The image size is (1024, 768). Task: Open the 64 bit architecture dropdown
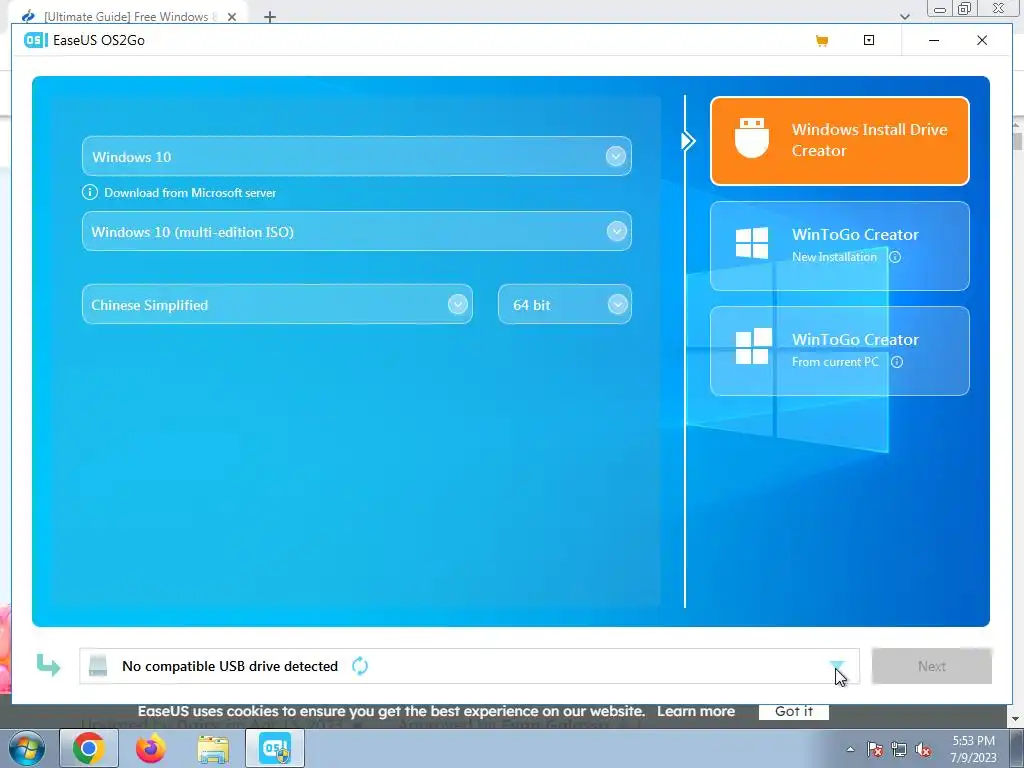point(617,304)
